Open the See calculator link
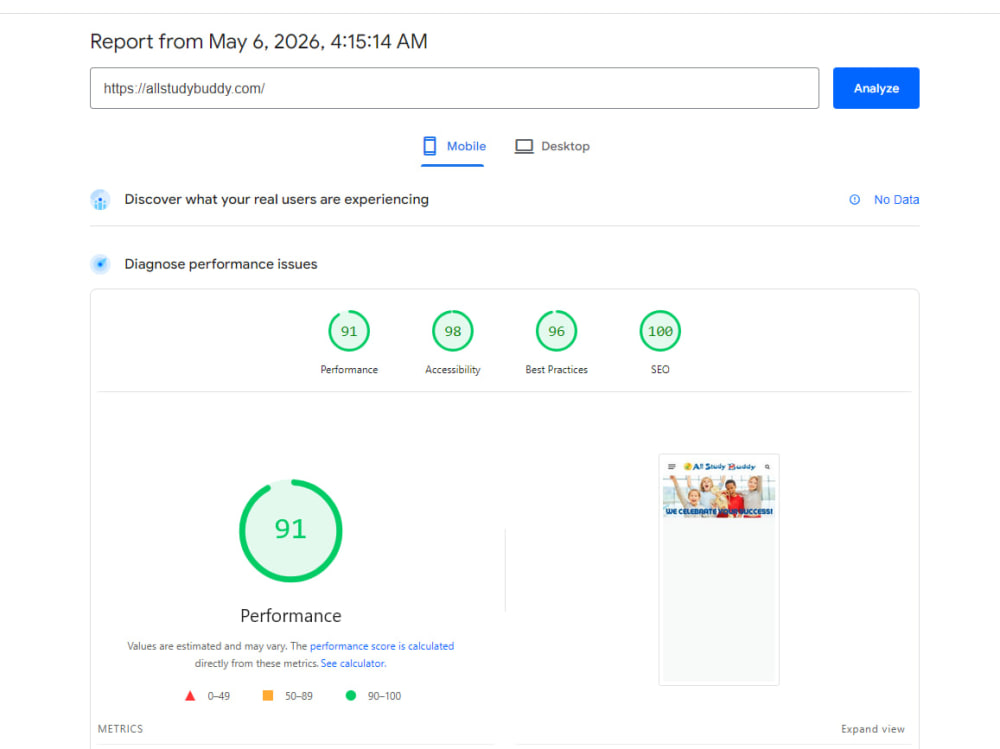1000x749 pixels. click(353, 664)
